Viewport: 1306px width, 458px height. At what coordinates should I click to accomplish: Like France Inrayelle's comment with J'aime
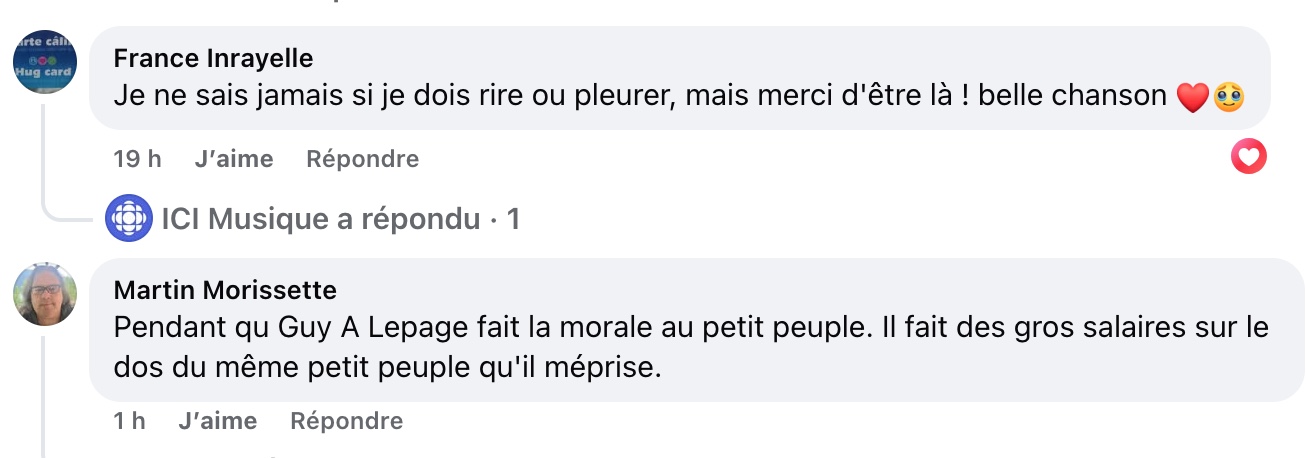[234, 159]
